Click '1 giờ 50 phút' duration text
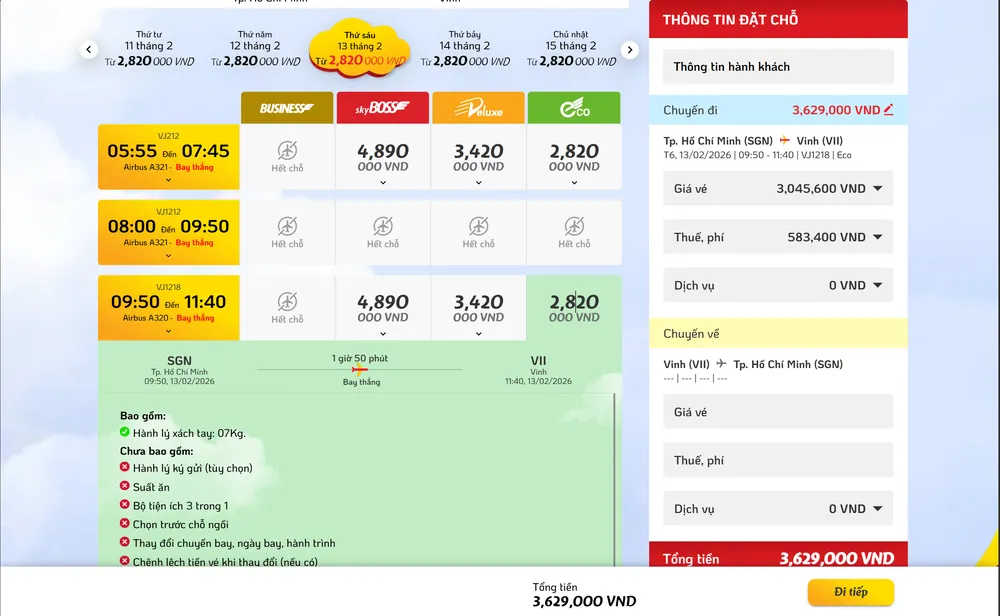The height and width of the screenshot is (616, 1000). click(360, 358)
